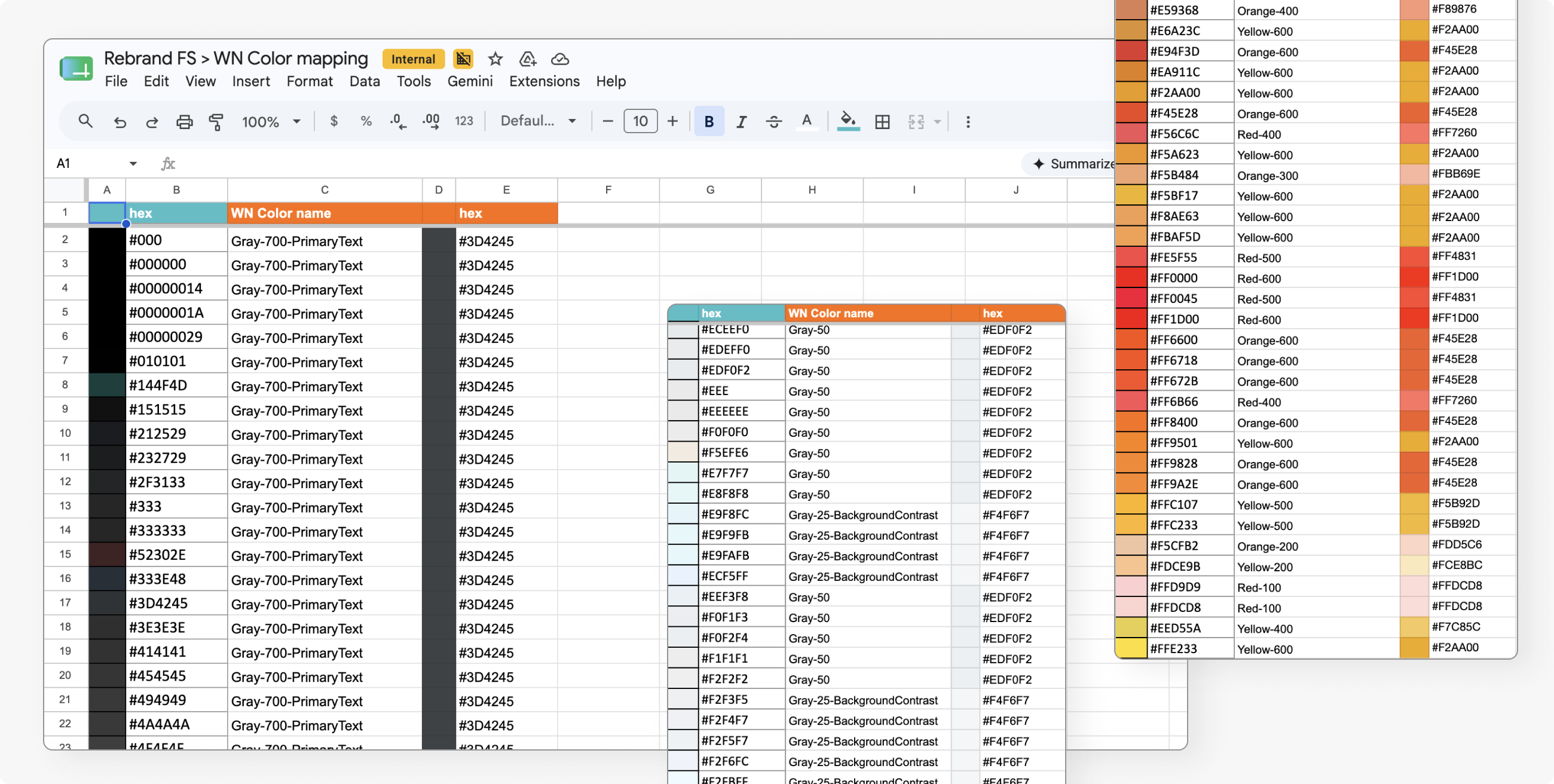Screen dimensions: 1554x784
Task: Toggle bold formatting button
Action: (x=709, y=121)
